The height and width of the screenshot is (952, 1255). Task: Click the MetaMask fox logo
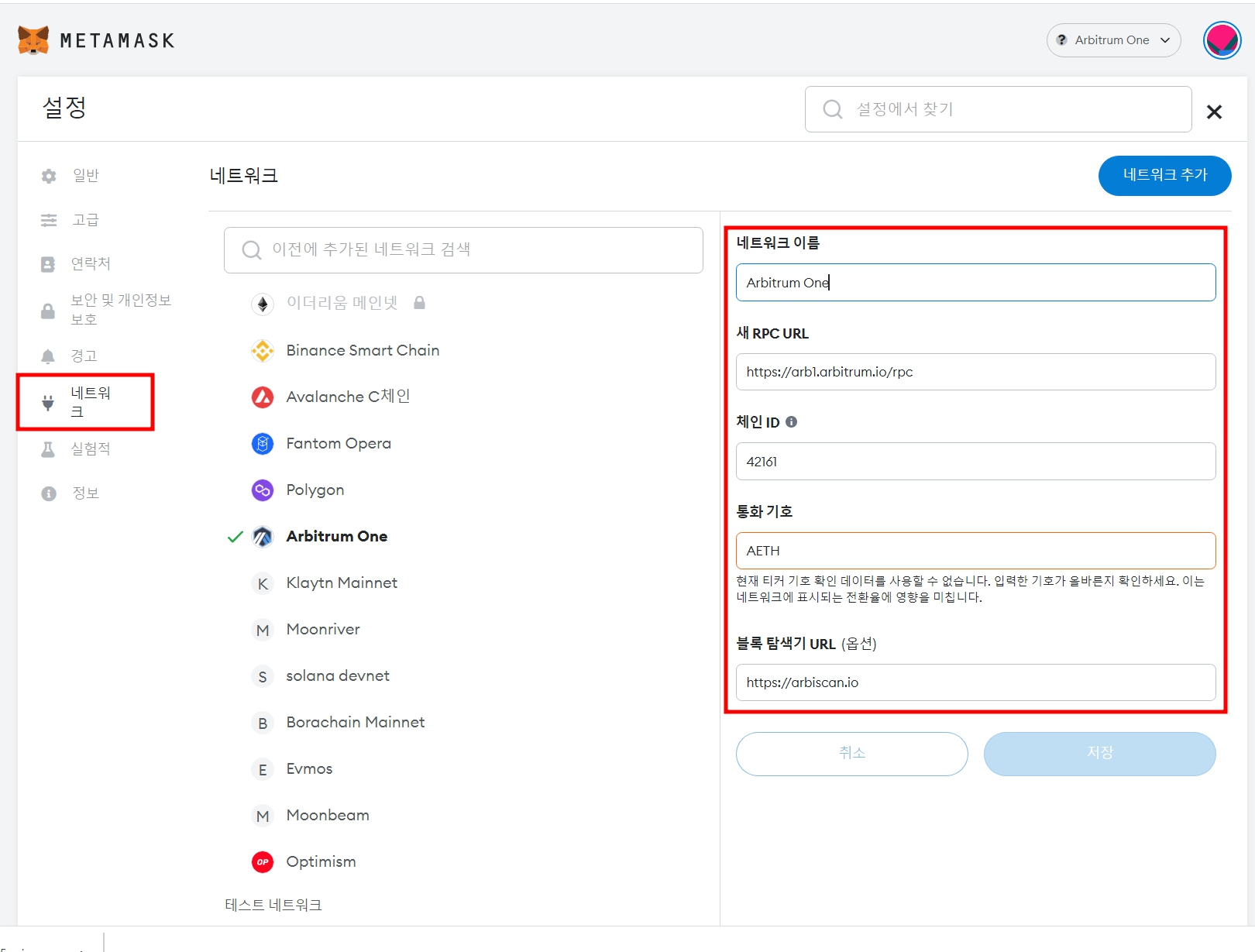click(33, 40)
